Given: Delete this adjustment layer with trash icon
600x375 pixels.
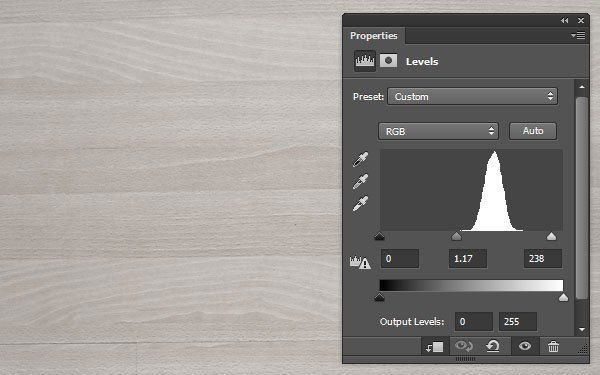Looking at the screenshot, I should pyautogui.click(x=553, y=347).
